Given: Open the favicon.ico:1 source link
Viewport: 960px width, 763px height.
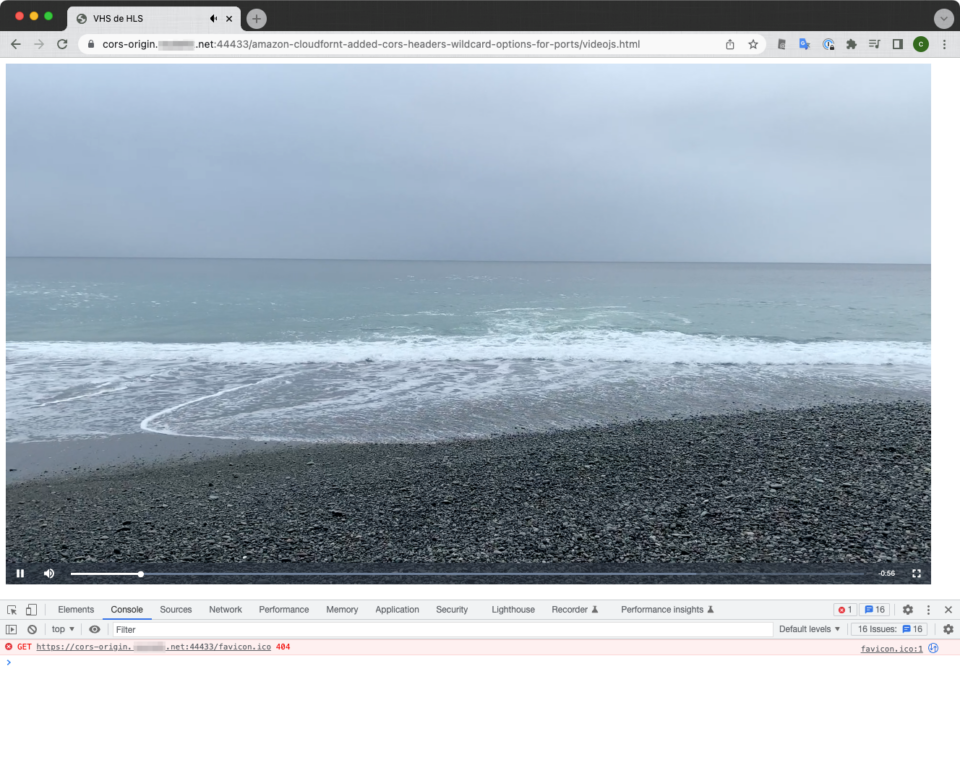Looking at the screenshot, I should pos(891,649).
